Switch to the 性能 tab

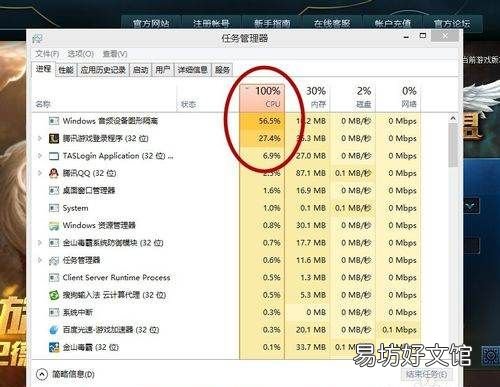coord(66,70)
